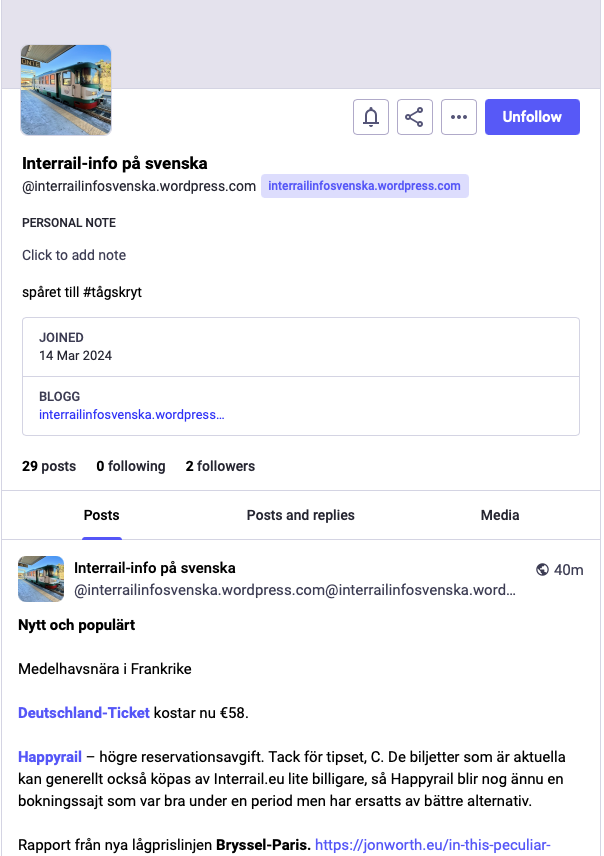Click the notification bell icon
Image resolution: width=604 pixels, height=856 pixels.
point(371,117)
